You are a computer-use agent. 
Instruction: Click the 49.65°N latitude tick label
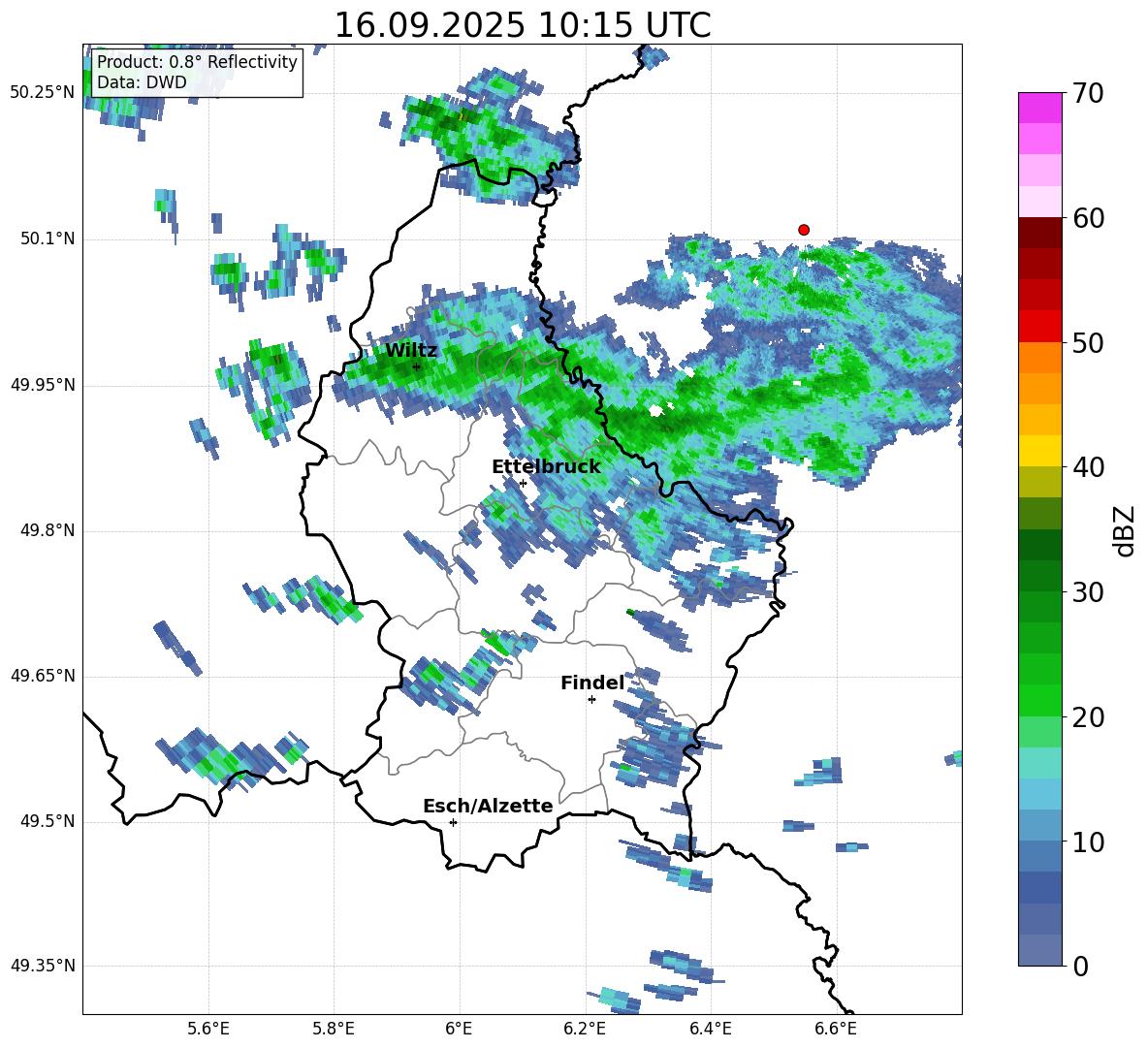[x=43, y=675]
